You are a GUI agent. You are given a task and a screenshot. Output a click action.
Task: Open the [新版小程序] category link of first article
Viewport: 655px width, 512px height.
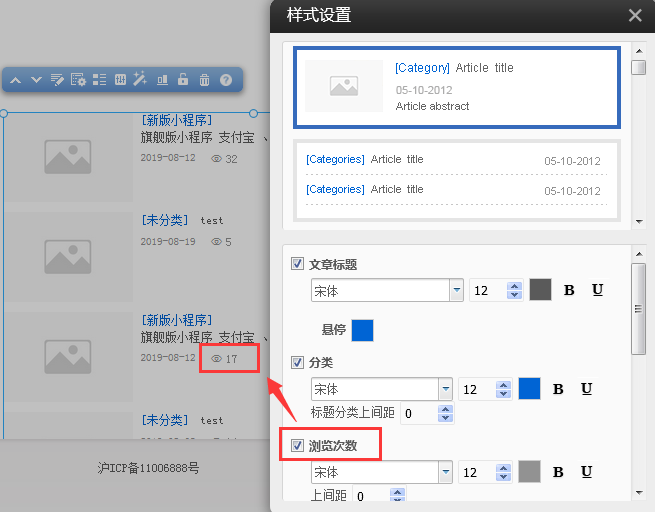(x=176, y=119)
